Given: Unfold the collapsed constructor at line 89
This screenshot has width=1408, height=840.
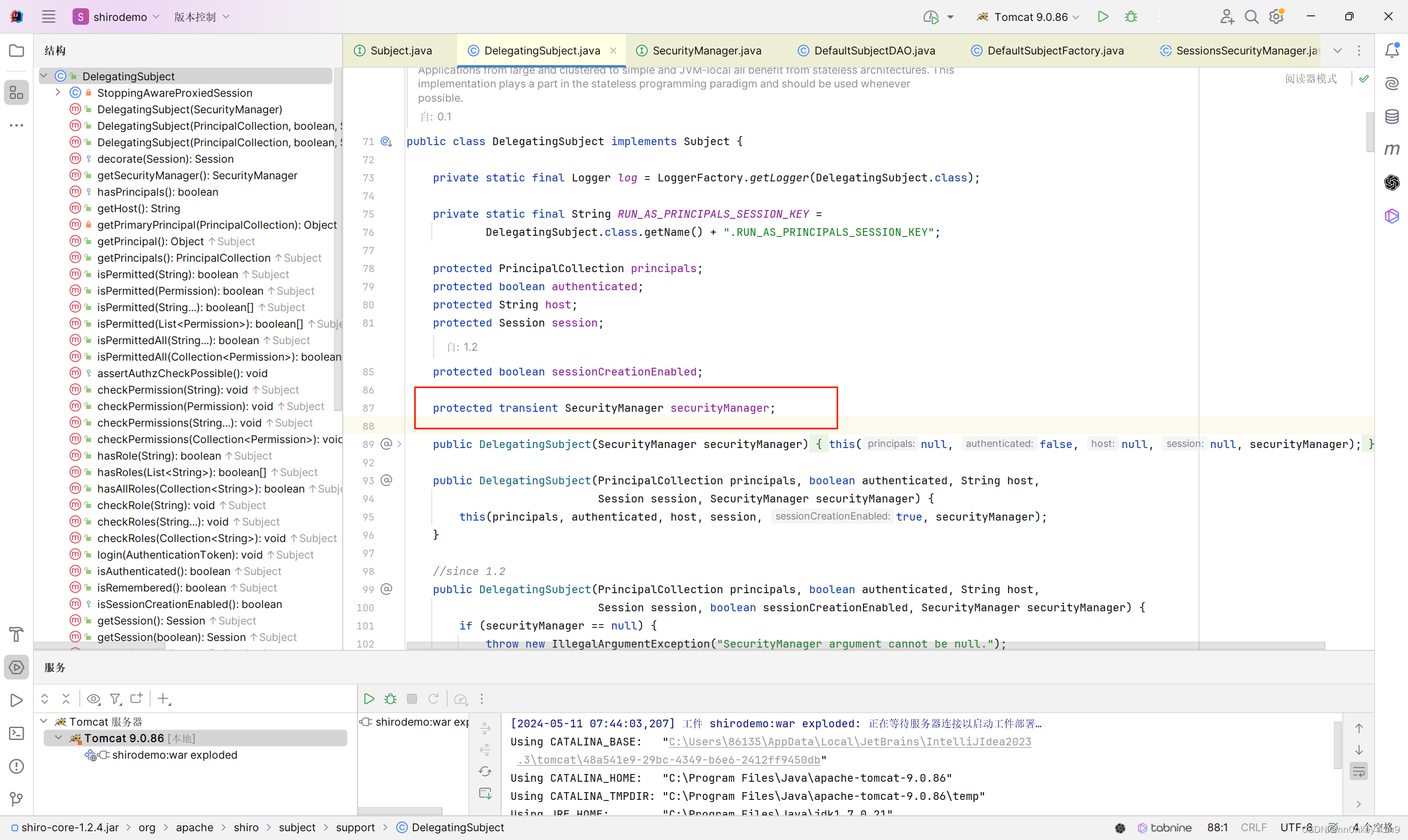Looking at the screenshot, I should [x=399, y=444].
